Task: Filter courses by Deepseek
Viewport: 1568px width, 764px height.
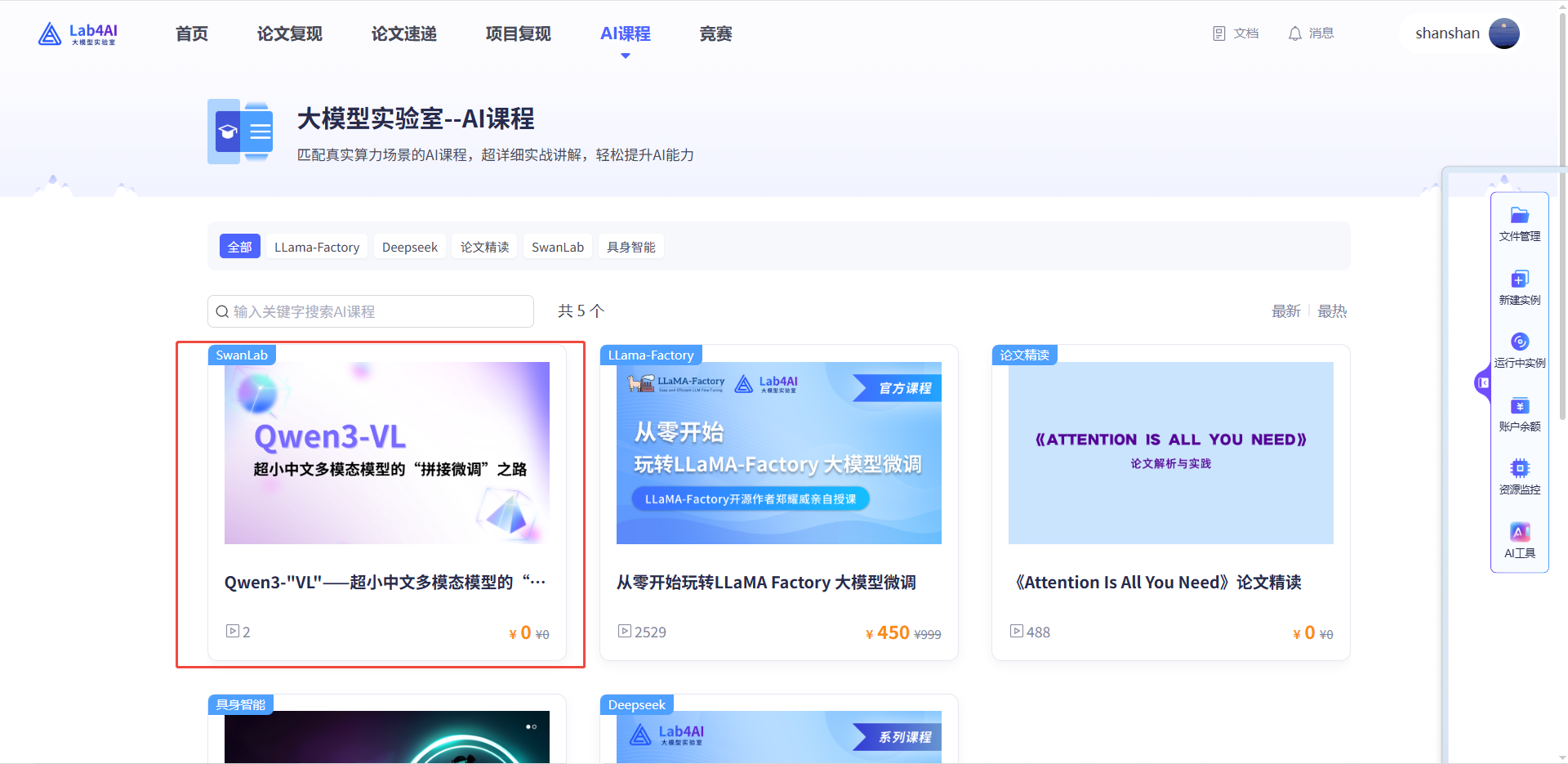Action: click(x=410, y=247)
